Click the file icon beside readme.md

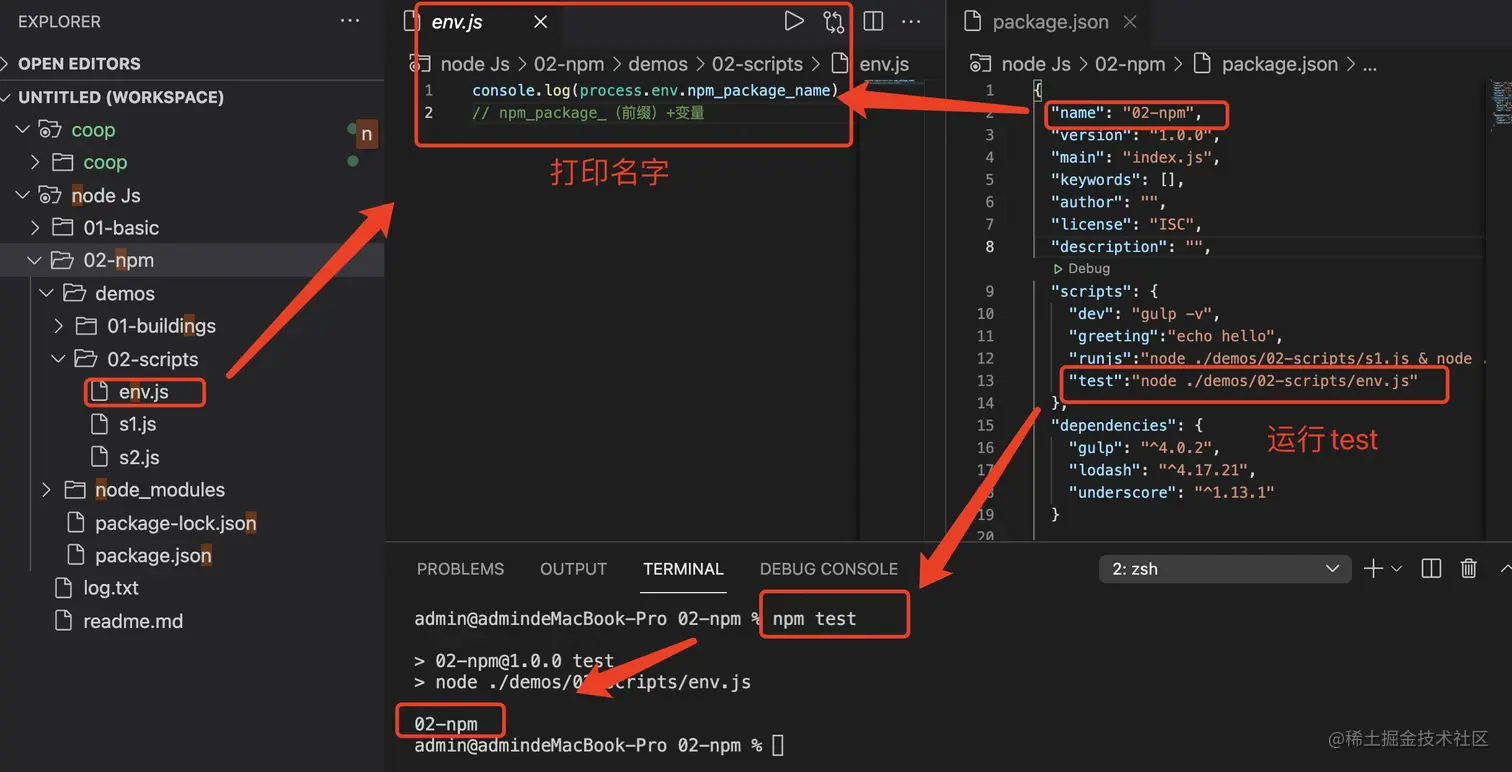[x=63, y=621]
